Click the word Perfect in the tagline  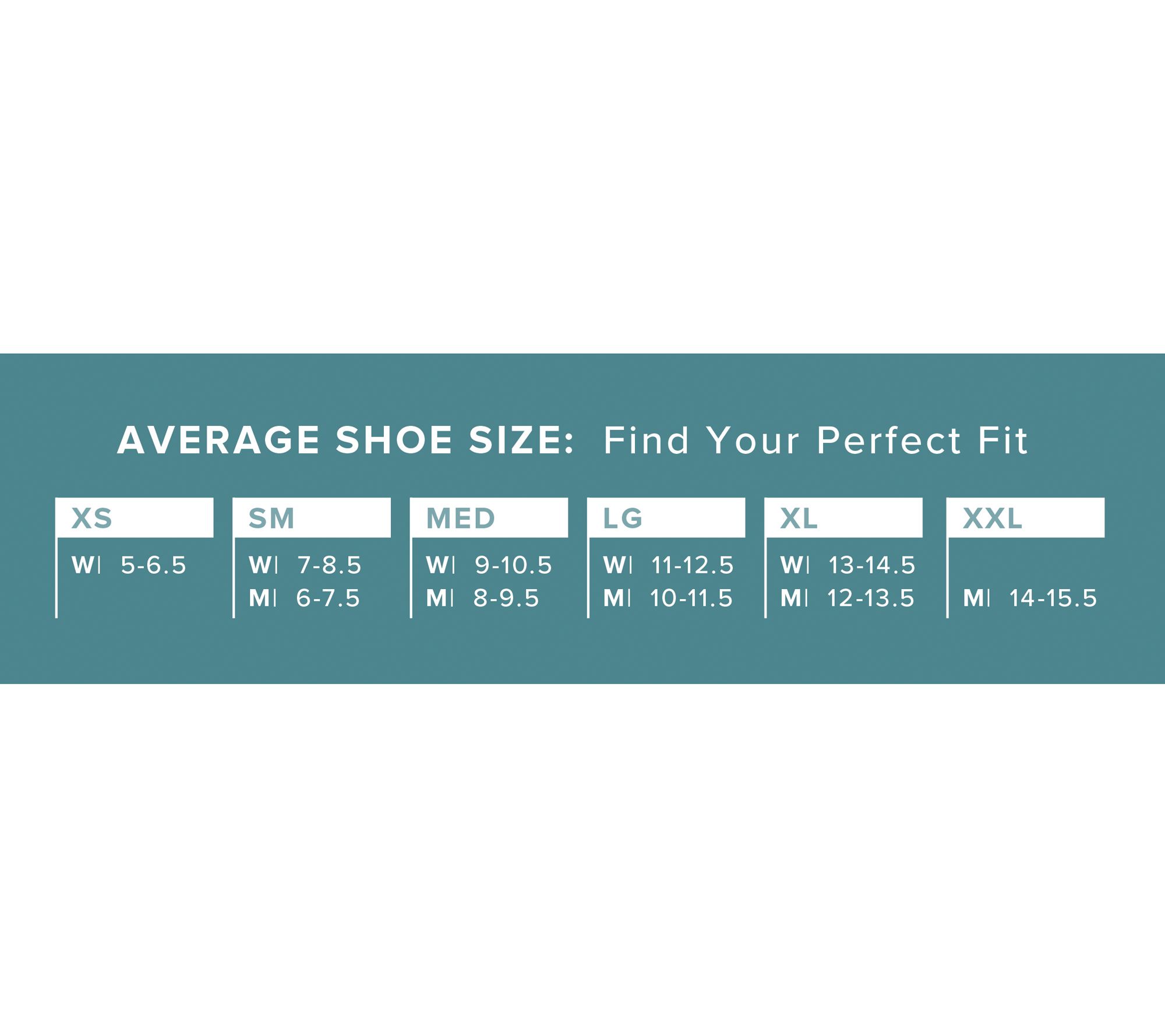point(888,440)
